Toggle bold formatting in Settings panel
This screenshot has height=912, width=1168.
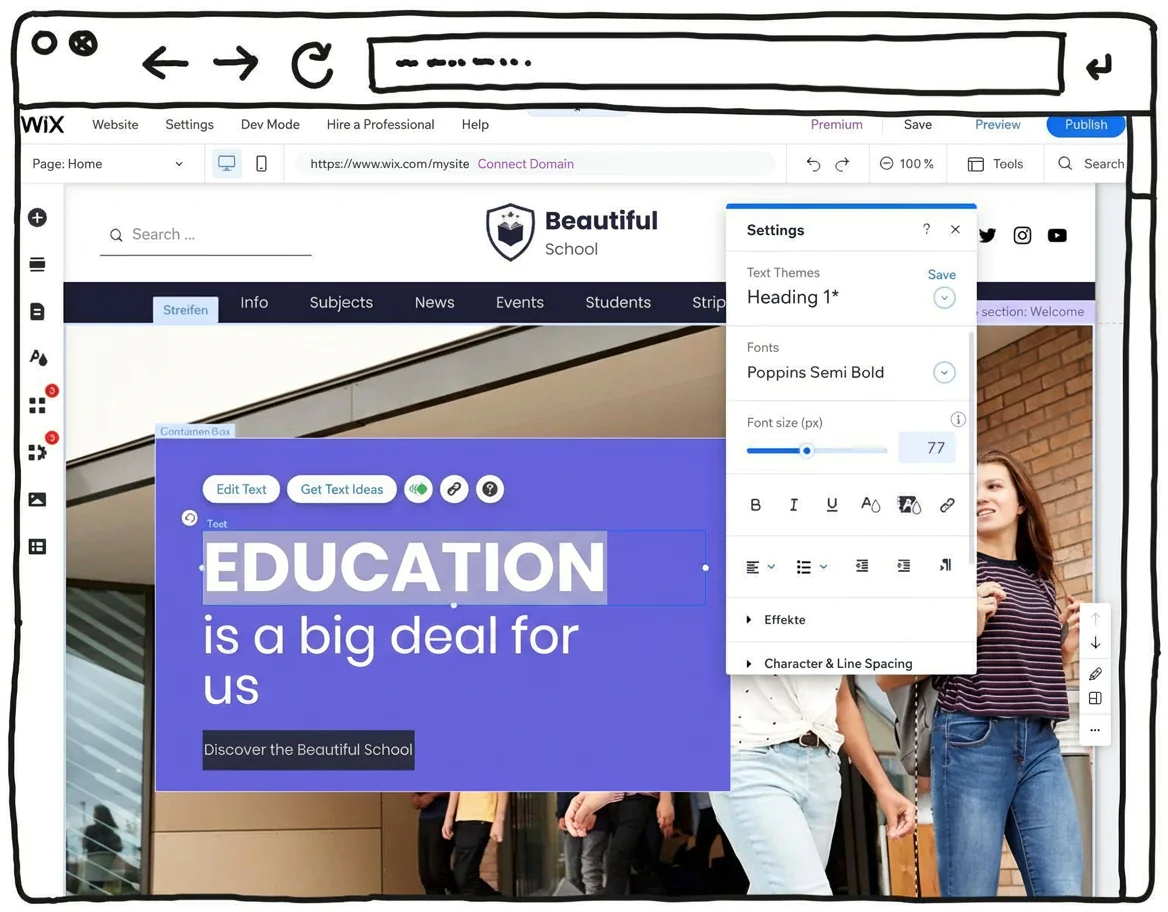756,504
